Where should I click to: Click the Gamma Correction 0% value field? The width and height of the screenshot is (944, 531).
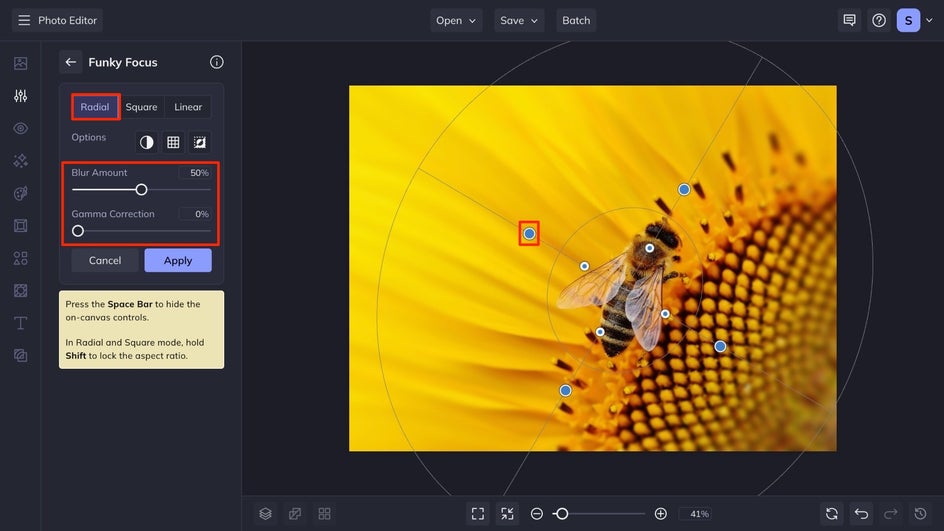[194, 214]
